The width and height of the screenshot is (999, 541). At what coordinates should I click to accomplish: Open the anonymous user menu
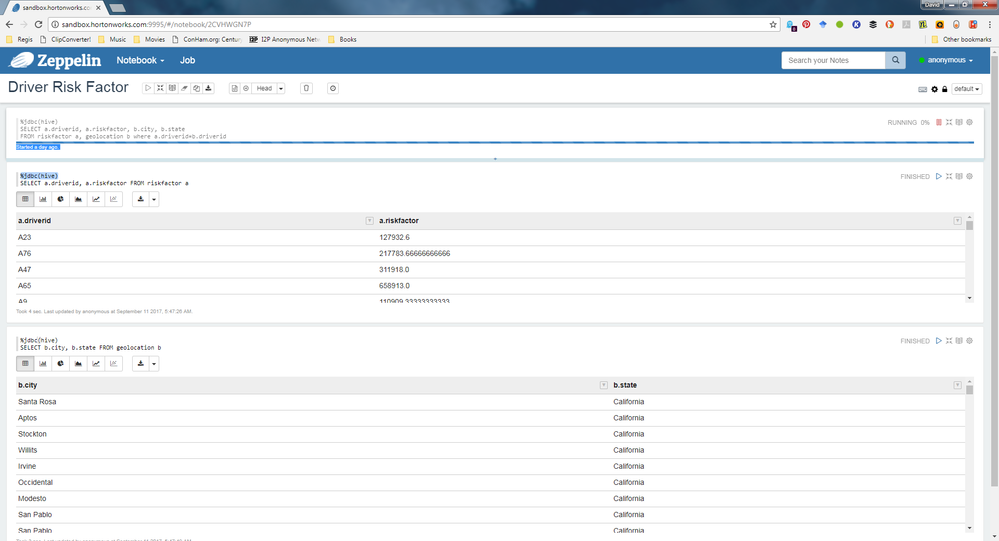point(946,60)
